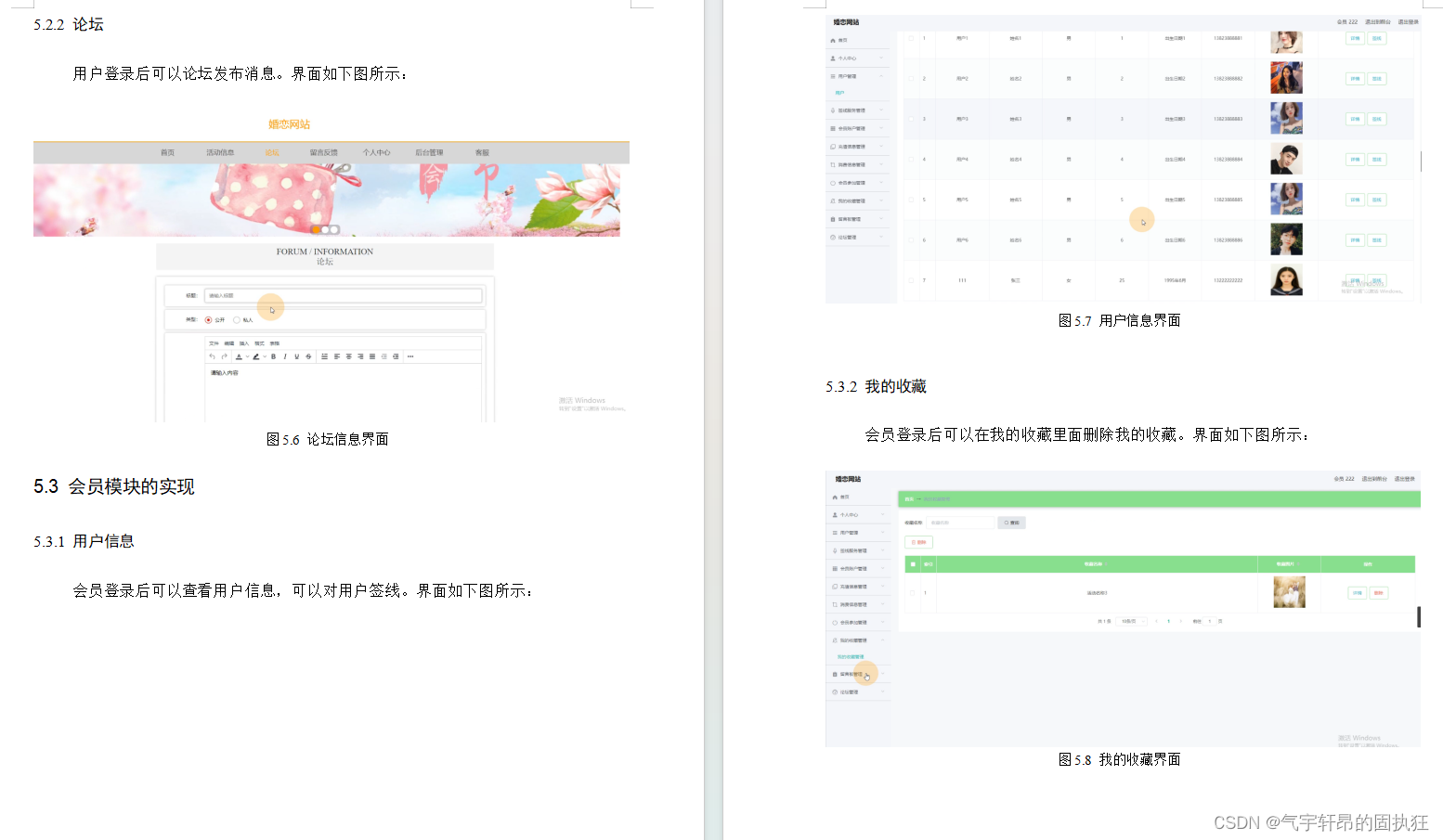Click row 删除 button in figure 5.8 table
The image size is (1443, 840).
[x=1379, y=593]
